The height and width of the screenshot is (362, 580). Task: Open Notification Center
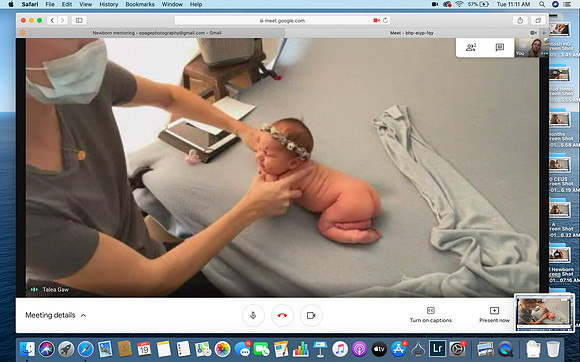coord(567,4)
